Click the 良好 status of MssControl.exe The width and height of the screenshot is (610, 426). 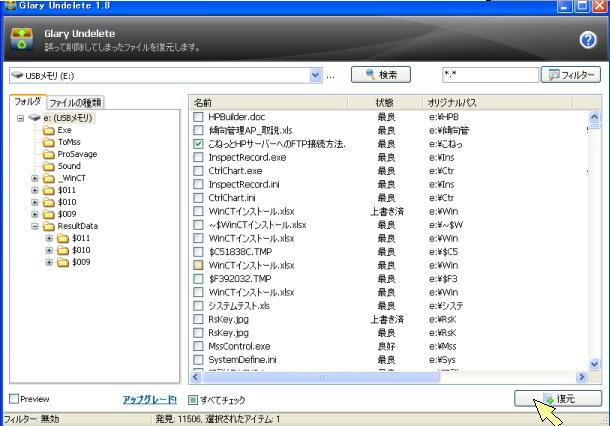coord(386,346)
